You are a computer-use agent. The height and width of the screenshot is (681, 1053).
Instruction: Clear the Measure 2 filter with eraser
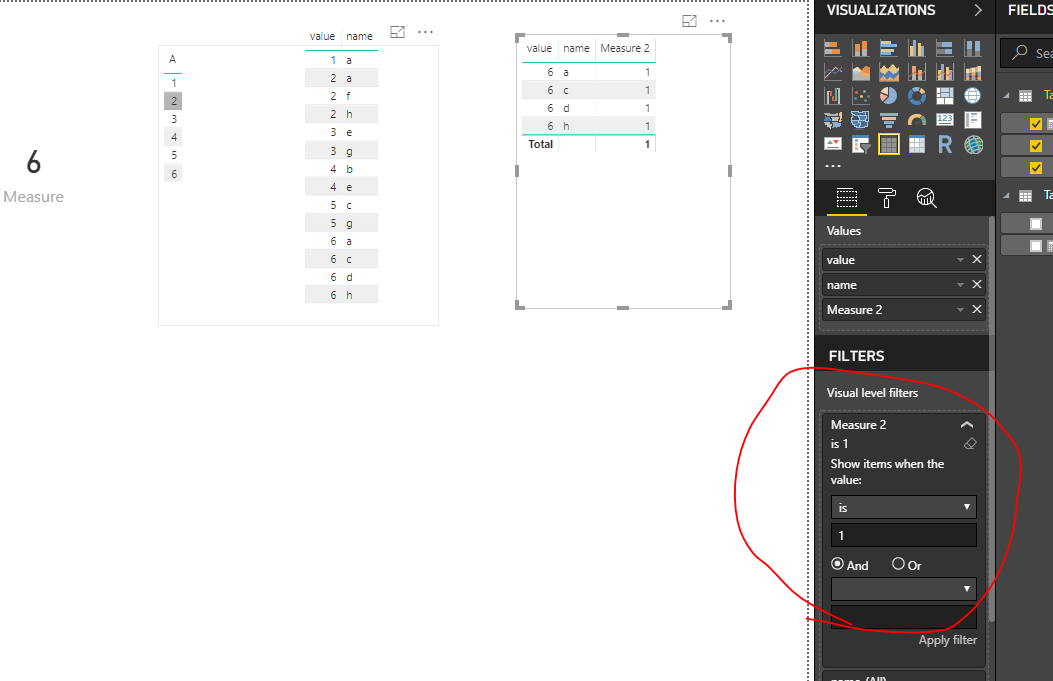(x=970, y=444)
